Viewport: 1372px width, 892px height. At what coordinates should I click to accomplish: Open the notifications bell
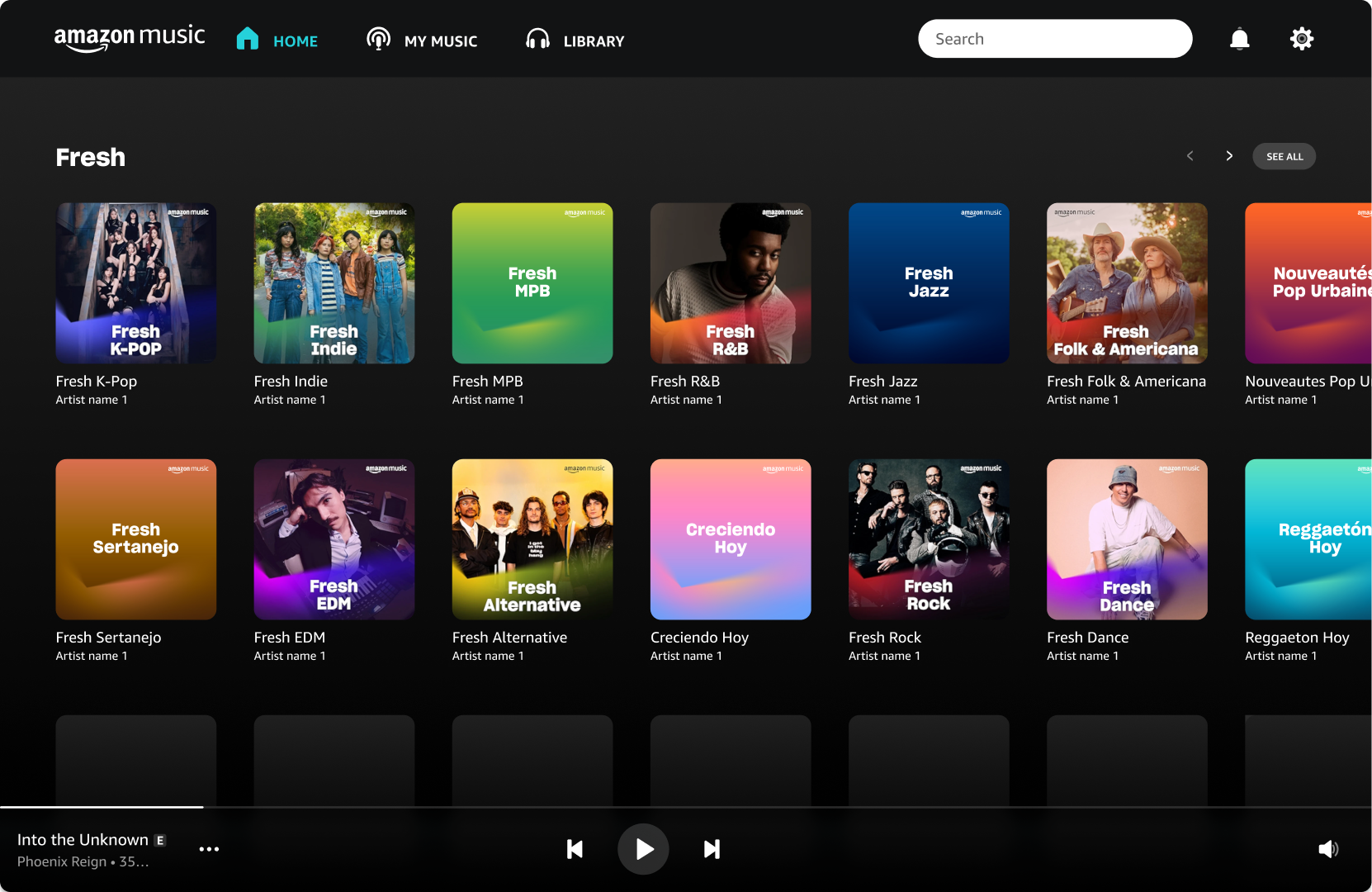1239,39
